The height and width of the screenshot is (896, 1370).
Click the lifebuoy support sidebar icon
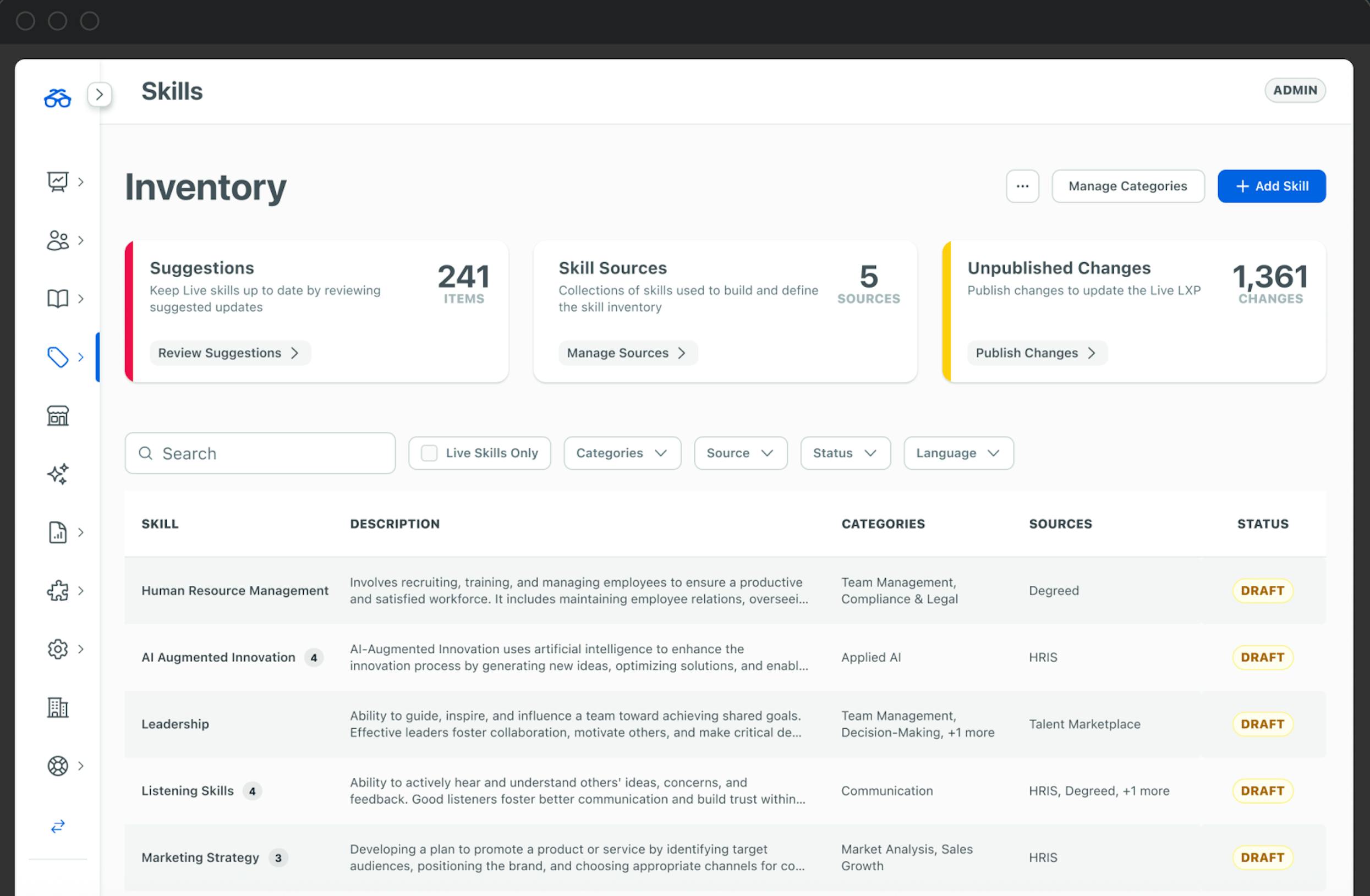point(58,766)
